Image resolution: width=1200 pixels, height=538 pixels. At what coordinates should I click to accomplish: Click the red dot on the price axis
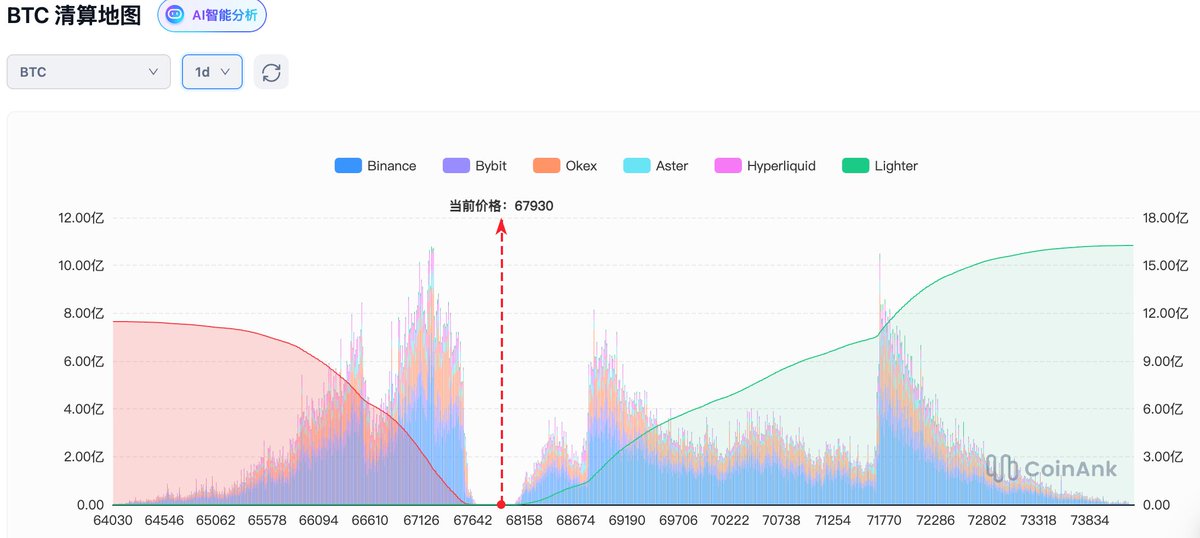(501, 505)
